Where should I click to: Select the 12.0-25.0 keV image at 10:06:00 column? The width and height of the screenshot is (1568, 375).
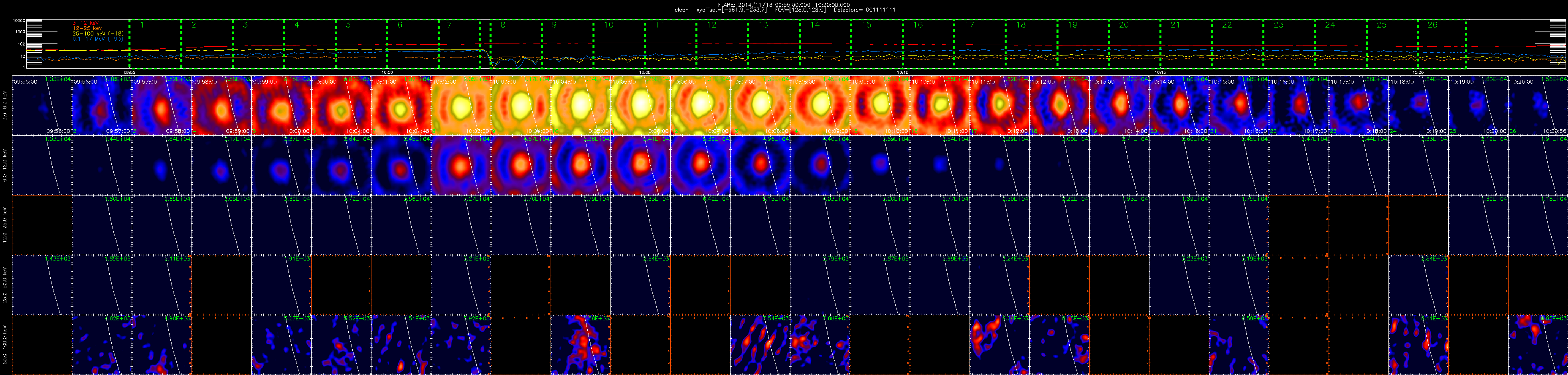700,225
